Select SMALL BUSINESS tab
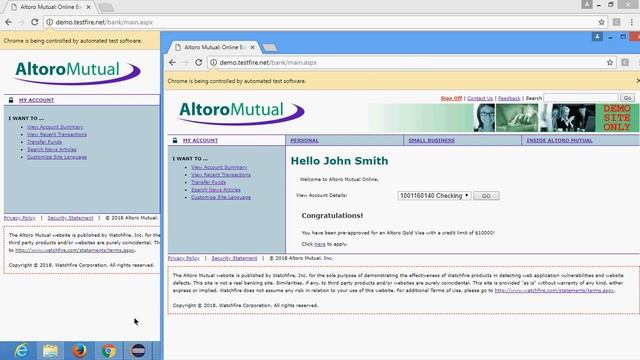The height and width of the screenshot is (360, 640). 431,140
